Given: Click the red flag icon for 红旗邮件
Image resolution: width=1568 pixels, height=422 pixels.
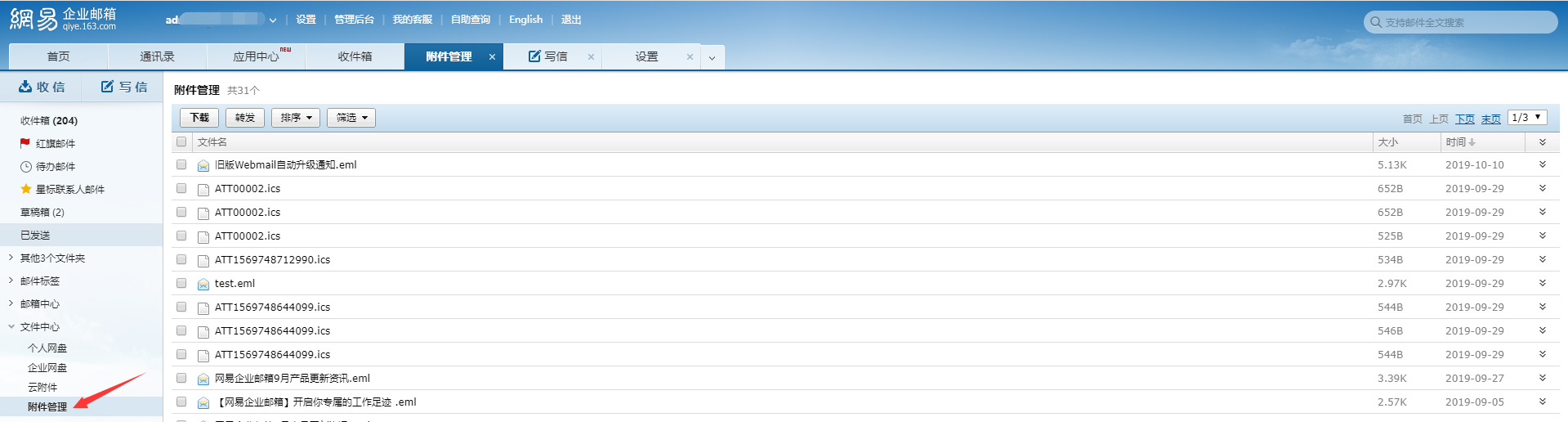Looking at the screenshot, I should pos(25,143).
